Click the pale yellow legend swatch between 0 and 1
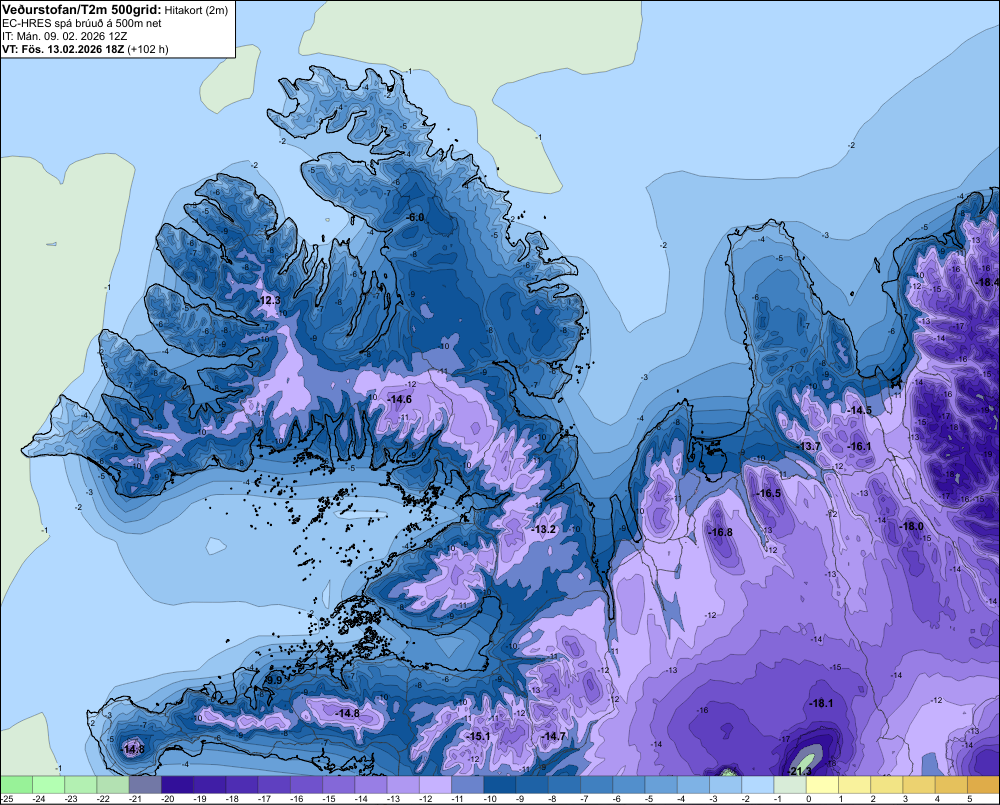The width and height of the screenshot is (1000, 805). tap(823, 784)
